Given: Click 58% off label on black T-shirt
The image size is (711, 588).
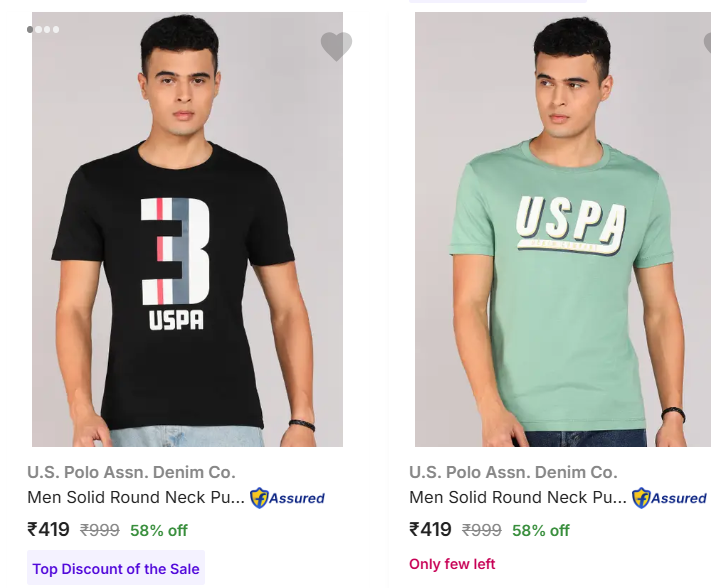Looking at the screenshot, I should pos(158,531).
